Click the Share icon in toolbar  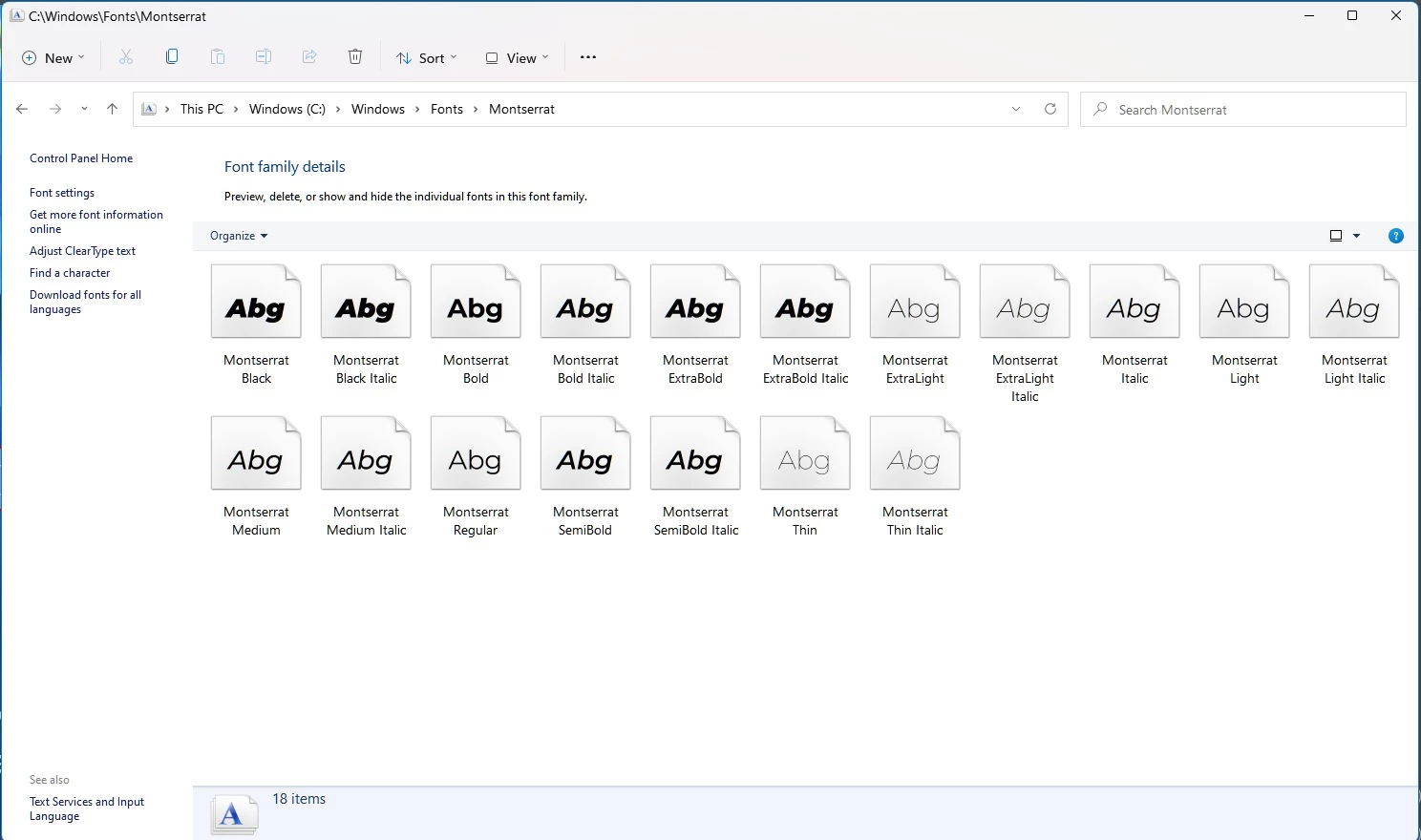point(309,57)
